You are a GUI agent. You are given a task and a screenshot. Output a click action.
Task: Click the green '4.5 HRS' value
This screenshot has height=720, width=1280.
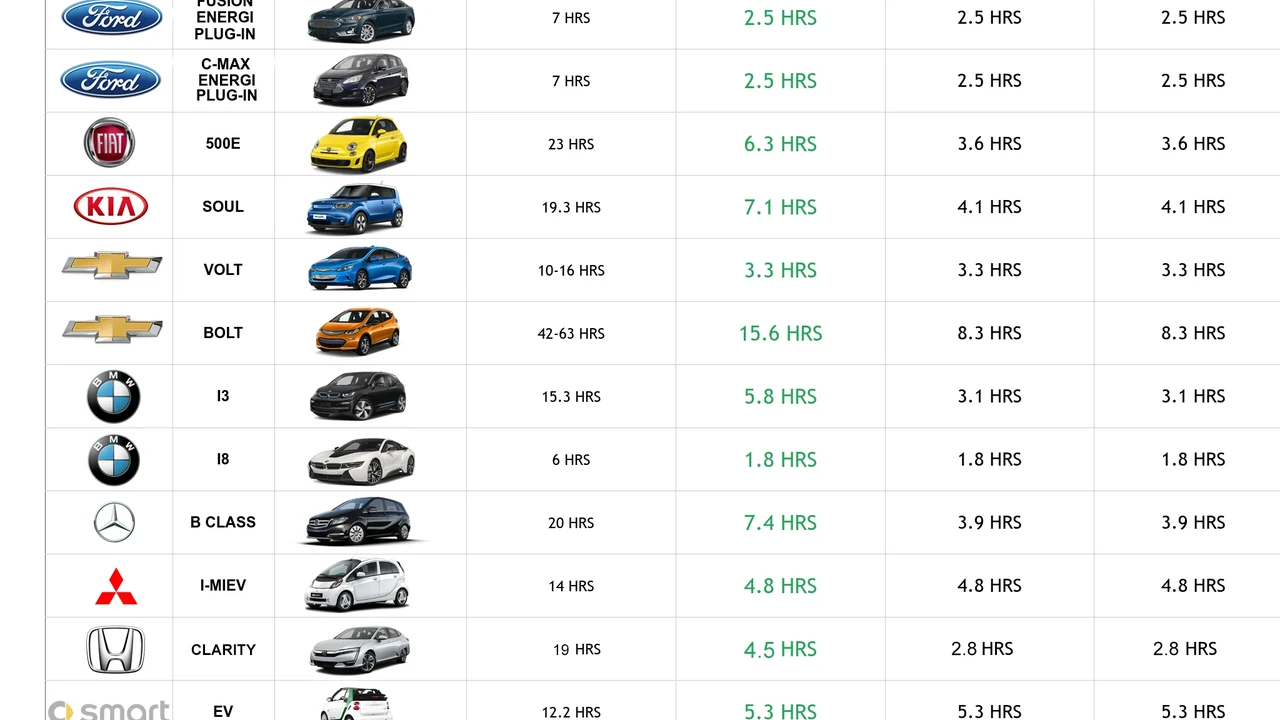(780, 649)
